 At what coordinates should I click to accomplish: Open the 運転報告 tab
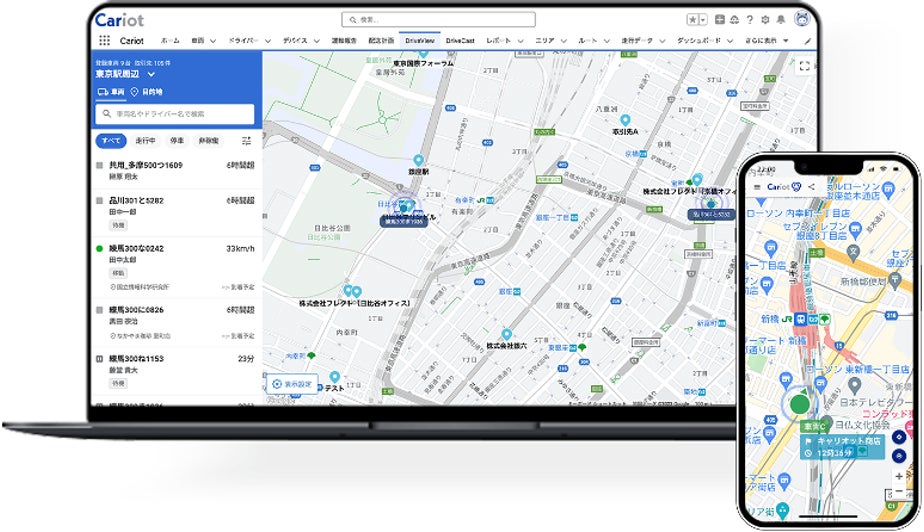344,41
